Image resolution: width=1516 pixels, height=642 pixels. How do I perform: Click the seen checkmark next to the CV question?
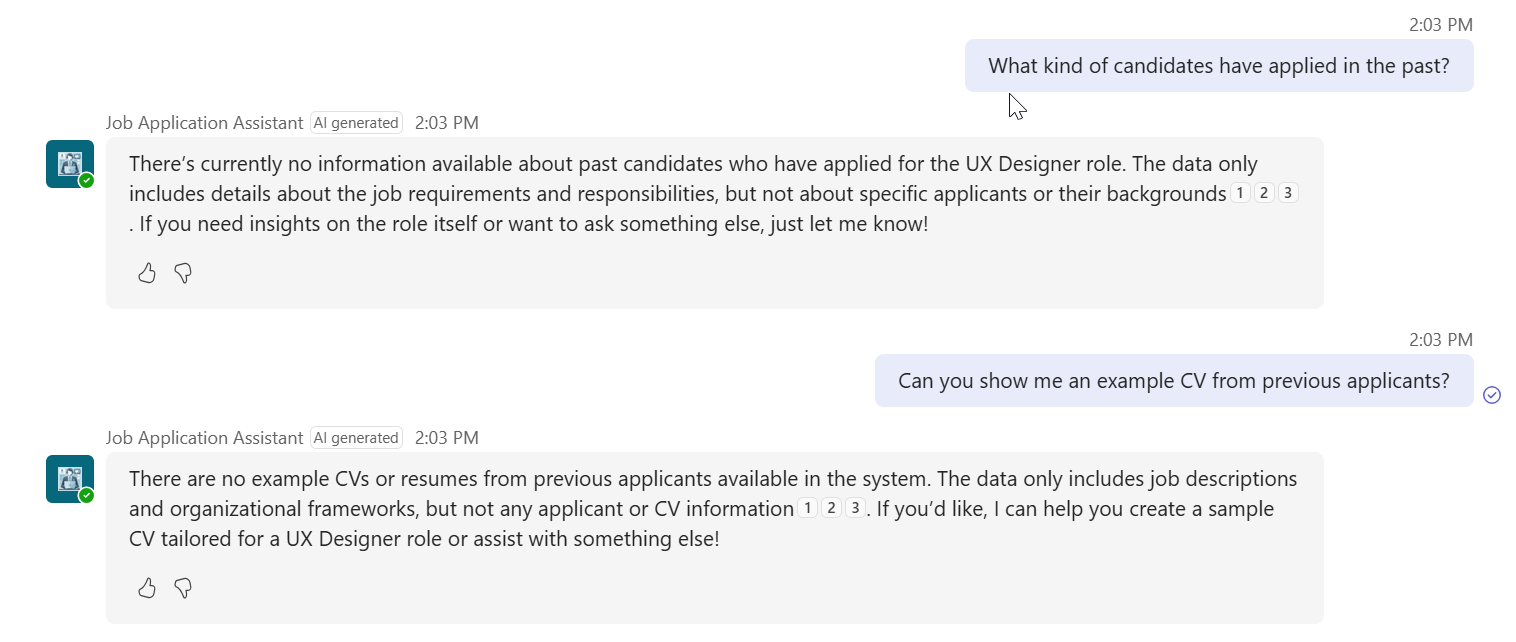pos(1492,395)
